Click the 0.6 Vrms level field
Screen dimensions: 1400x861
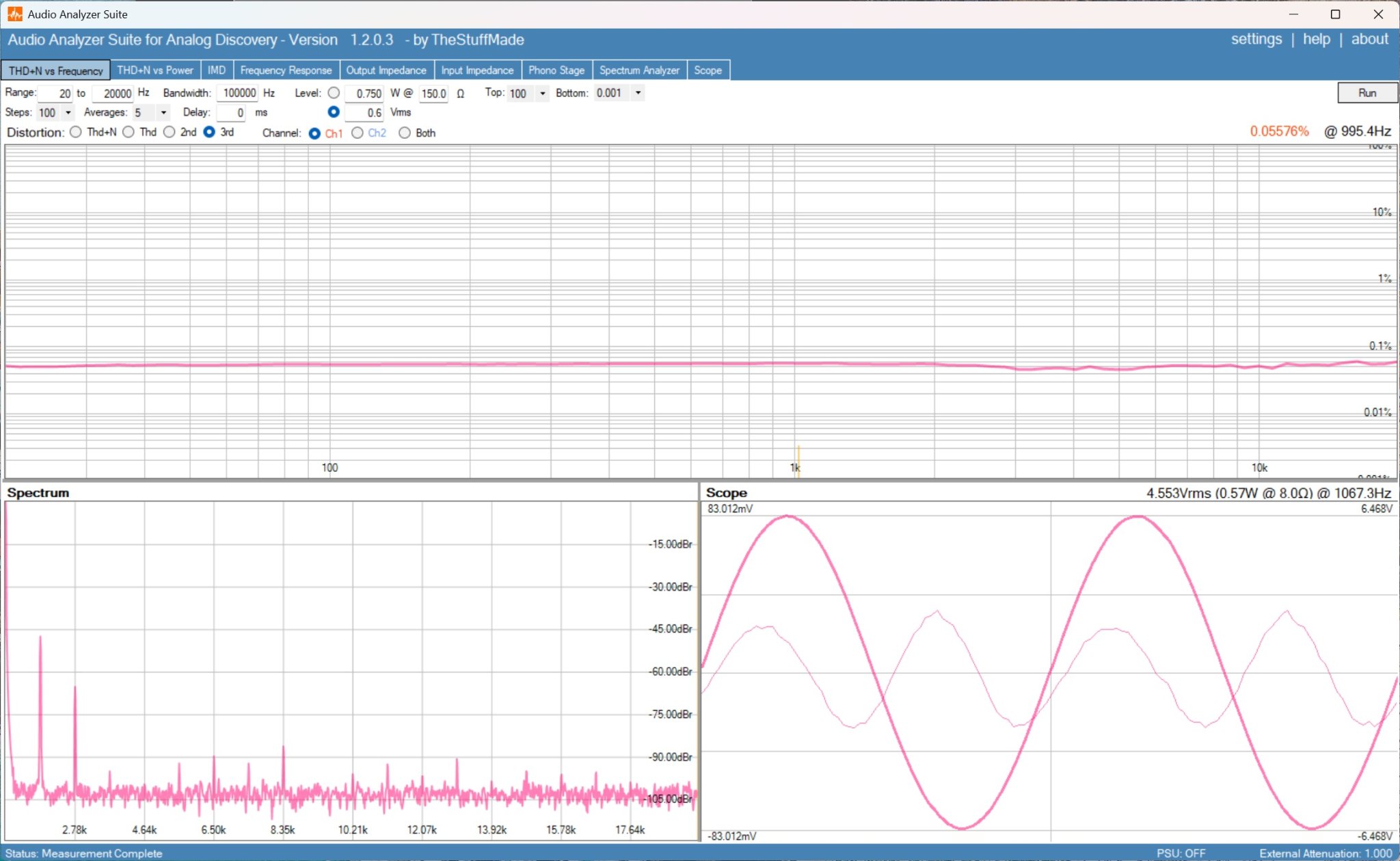[x=364, y=113]
